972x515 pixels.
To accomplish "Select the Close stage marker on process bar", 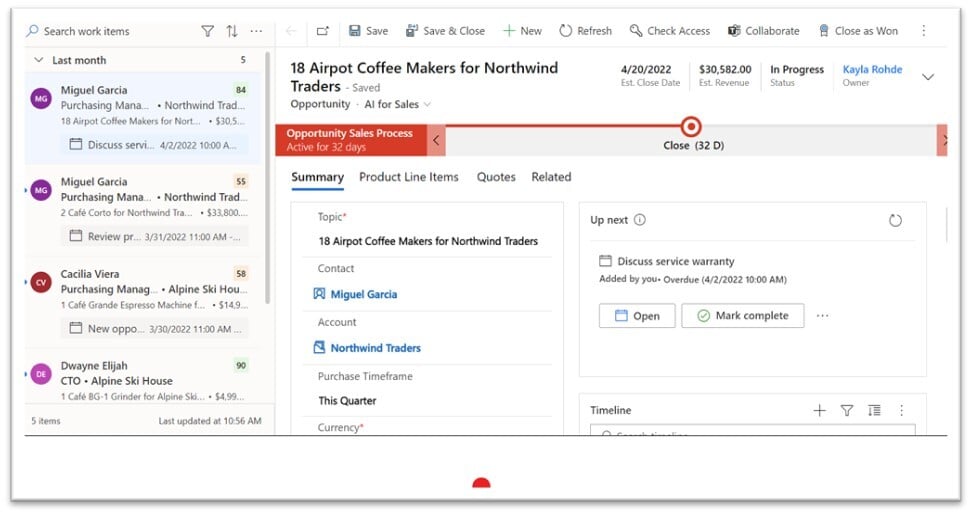I will (x=690, y=127).
